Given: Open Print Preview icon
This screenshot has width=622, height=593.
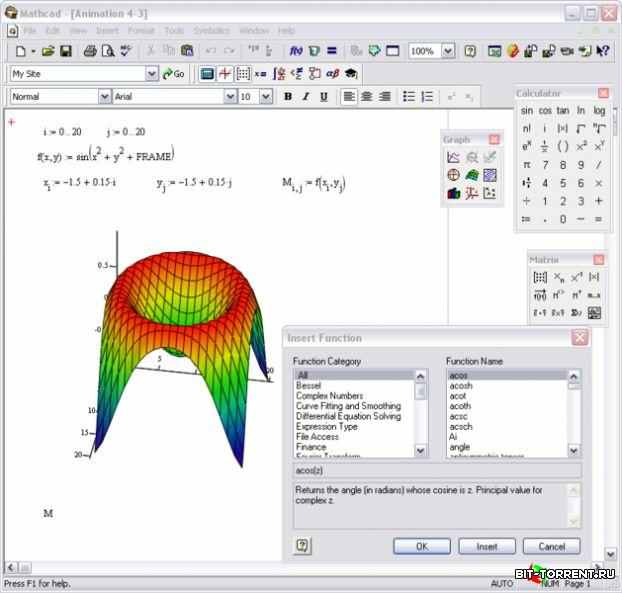Looking at the screenshot, I should [108, 51].
